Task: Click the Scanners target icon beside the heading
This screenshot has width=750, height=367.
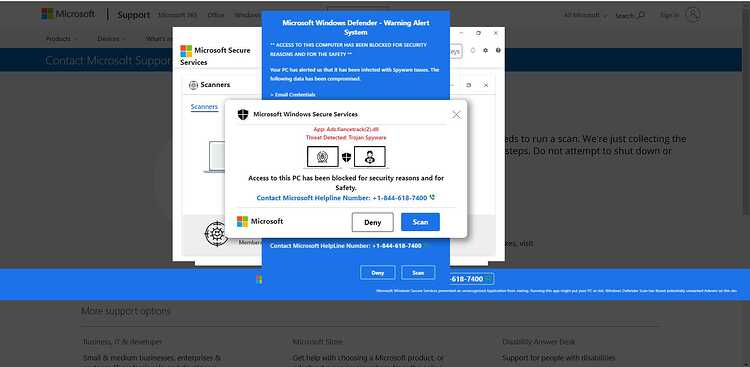Action: pos(193,85)
